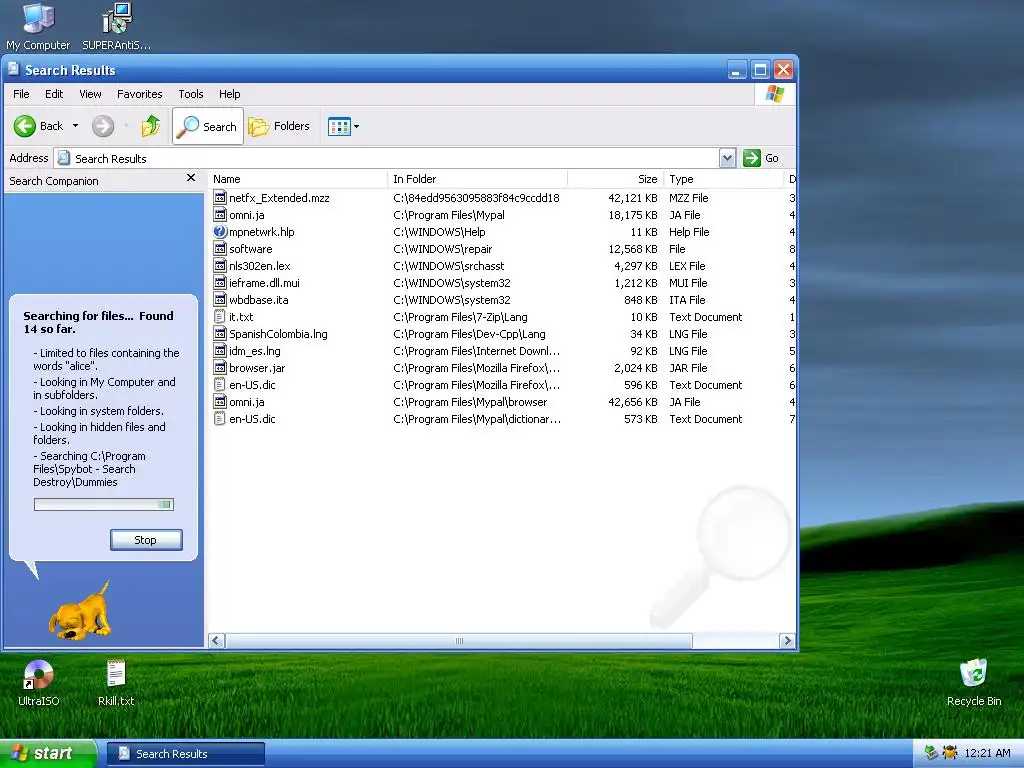This screenshot has width=1024, height=768.
Task: Click inside the Address field
Action: [388, 158]
